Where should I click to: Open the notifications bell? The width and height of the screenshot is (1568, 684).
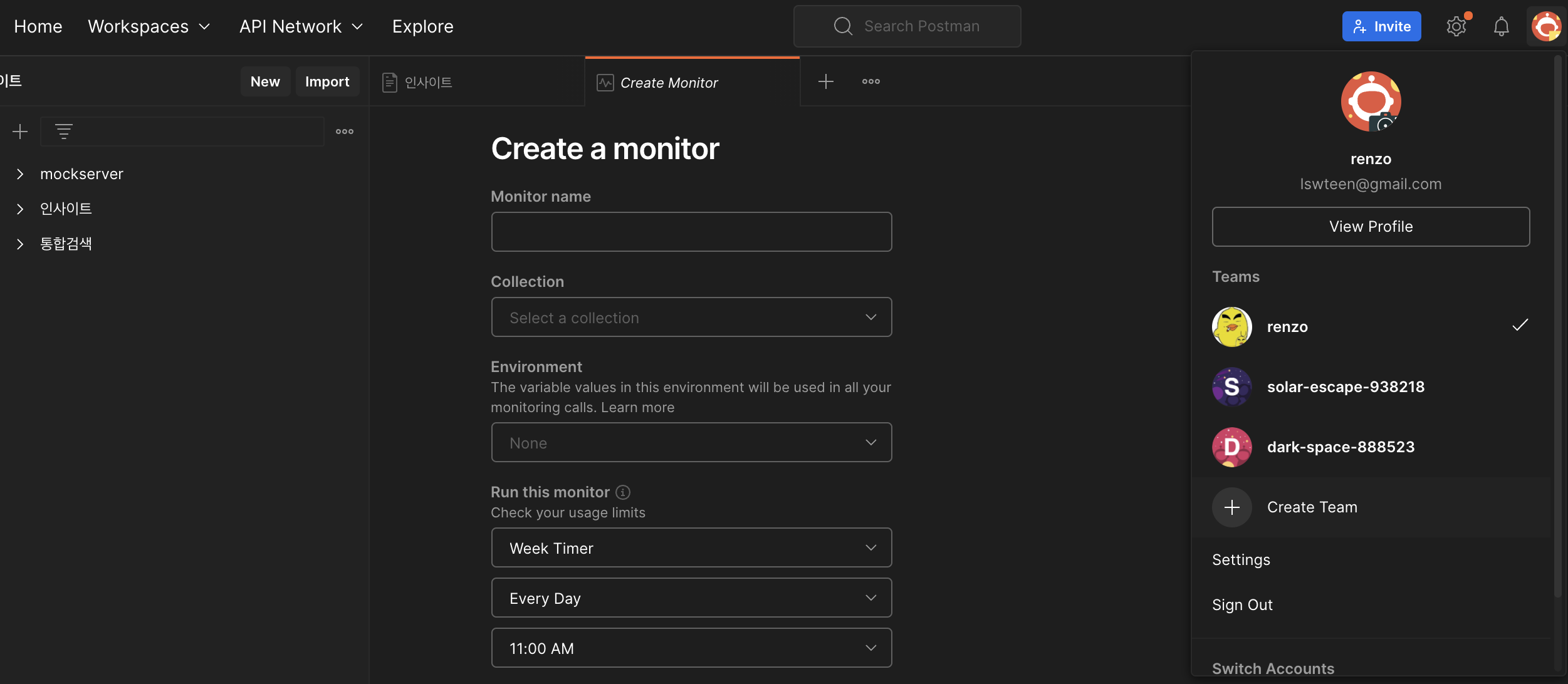click(x=1501, y=26)
